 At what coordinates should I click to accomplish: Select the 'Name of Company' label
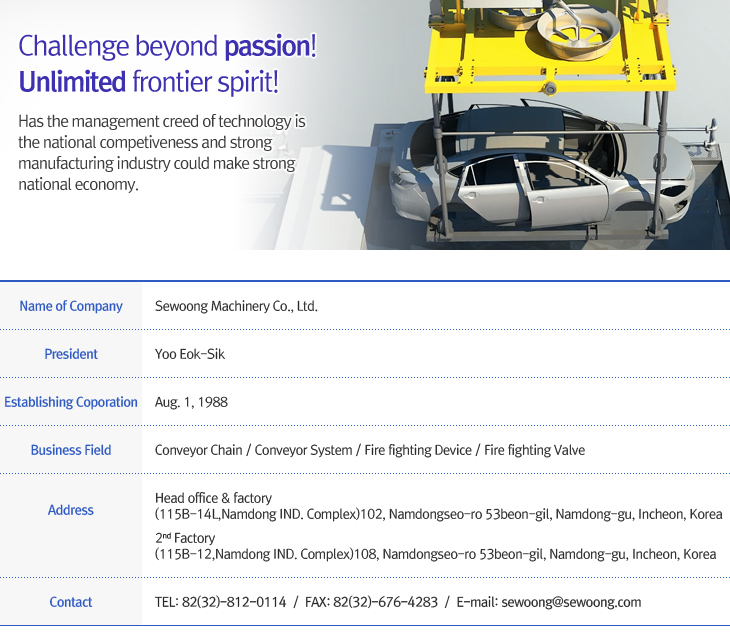(x=71, y=306)
